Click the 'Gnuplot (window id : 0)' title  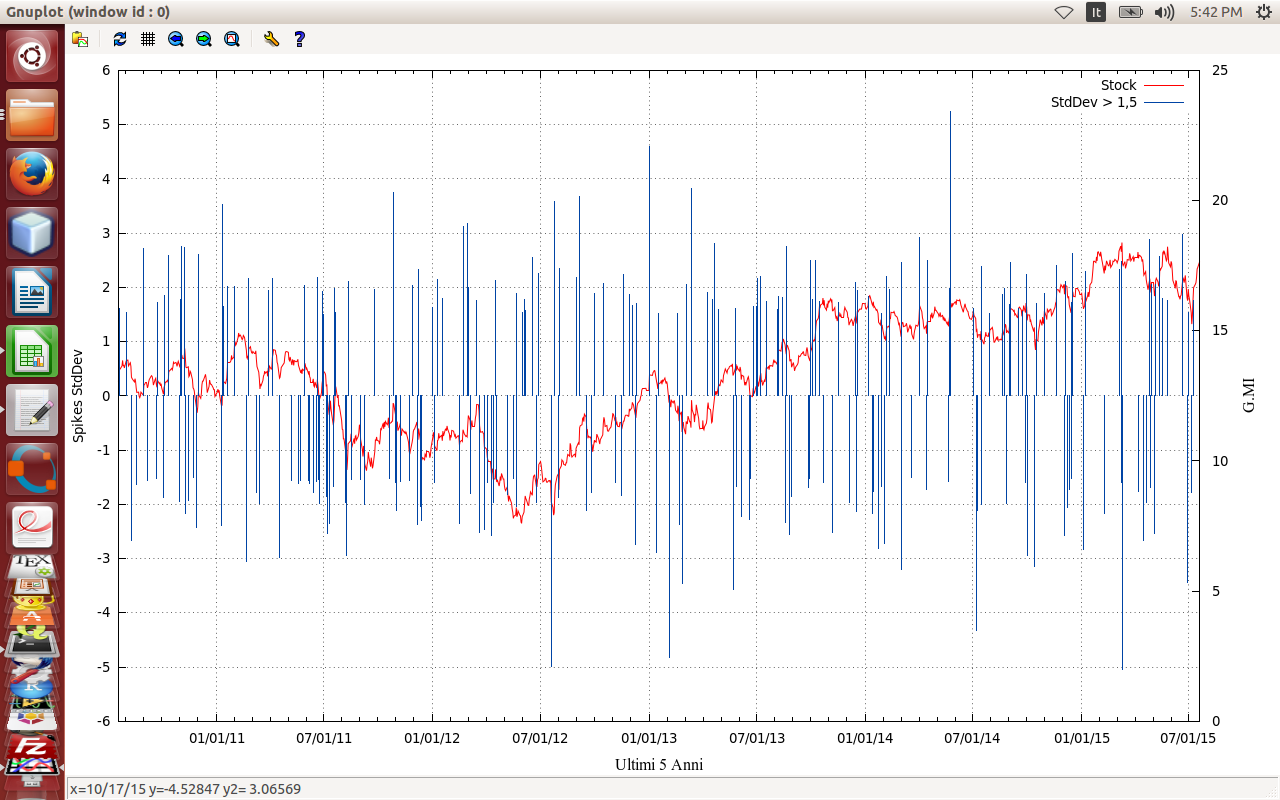pos(88,12)
